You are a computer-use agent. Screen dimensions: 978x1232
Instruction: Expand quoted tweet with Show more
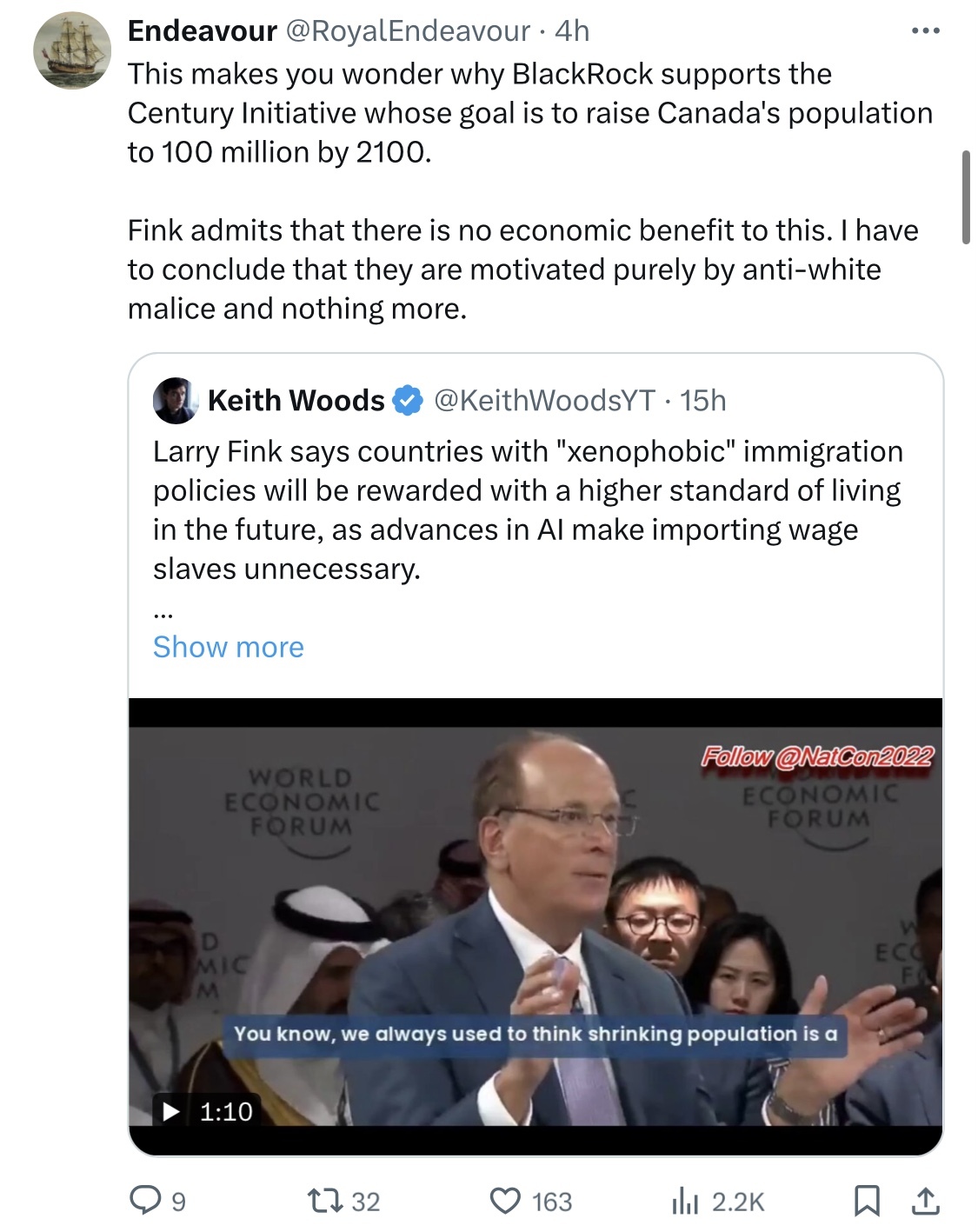point(229,647)
